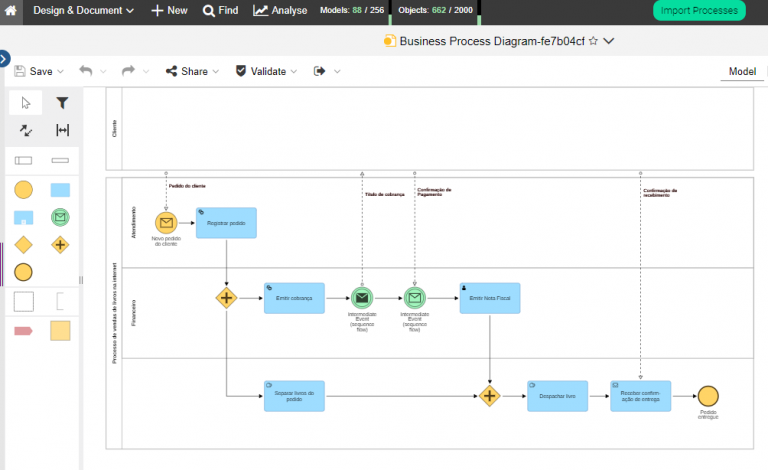Expand the left side panel arrow

(x=5, y=59)
